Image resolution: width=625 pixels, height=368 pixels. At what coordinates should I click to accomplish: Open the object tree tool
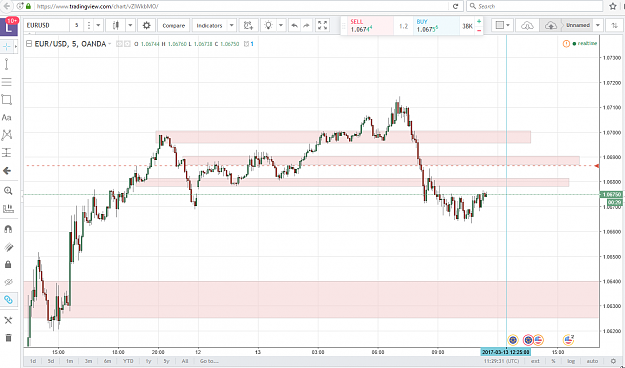click(x=8, y=320)
